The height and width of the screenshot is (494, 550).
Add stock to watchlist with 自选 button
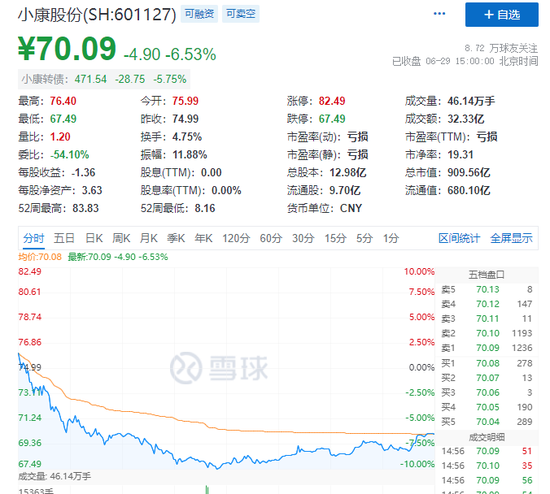pos(502,15)
